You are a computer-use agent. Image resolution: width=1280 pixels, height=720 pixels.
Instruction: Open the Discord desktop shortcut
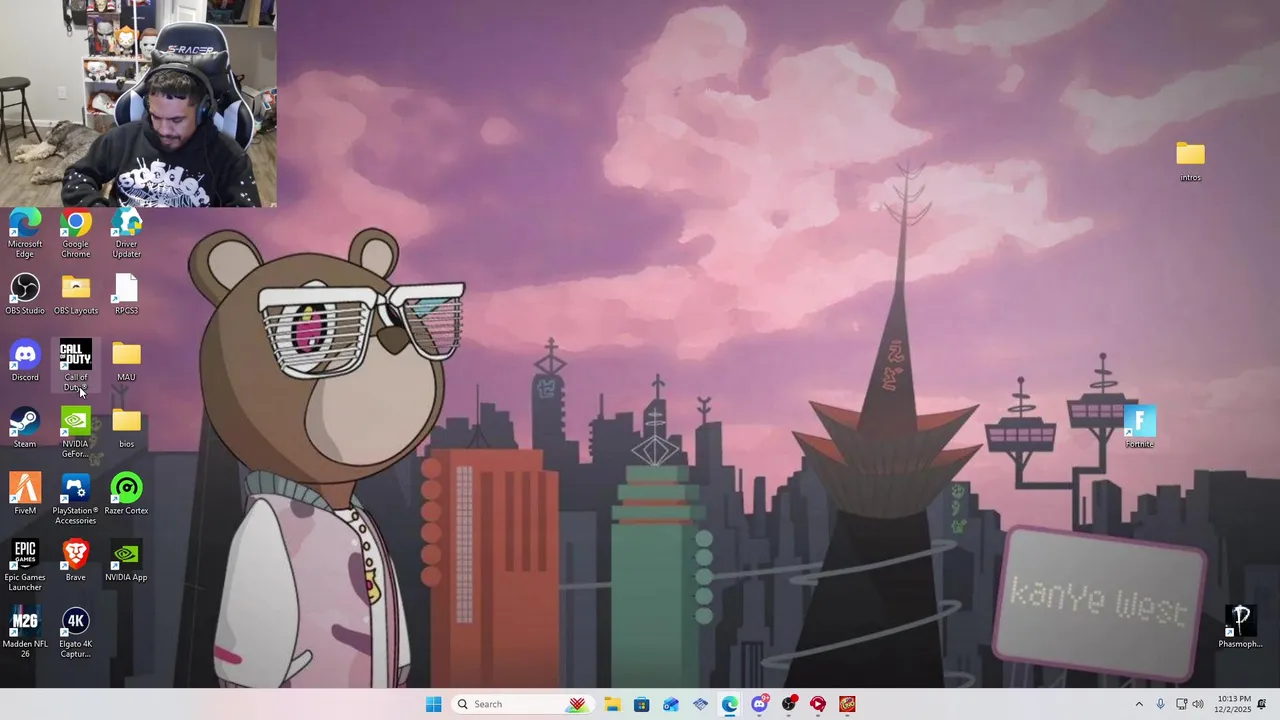[x=25, y=362]
